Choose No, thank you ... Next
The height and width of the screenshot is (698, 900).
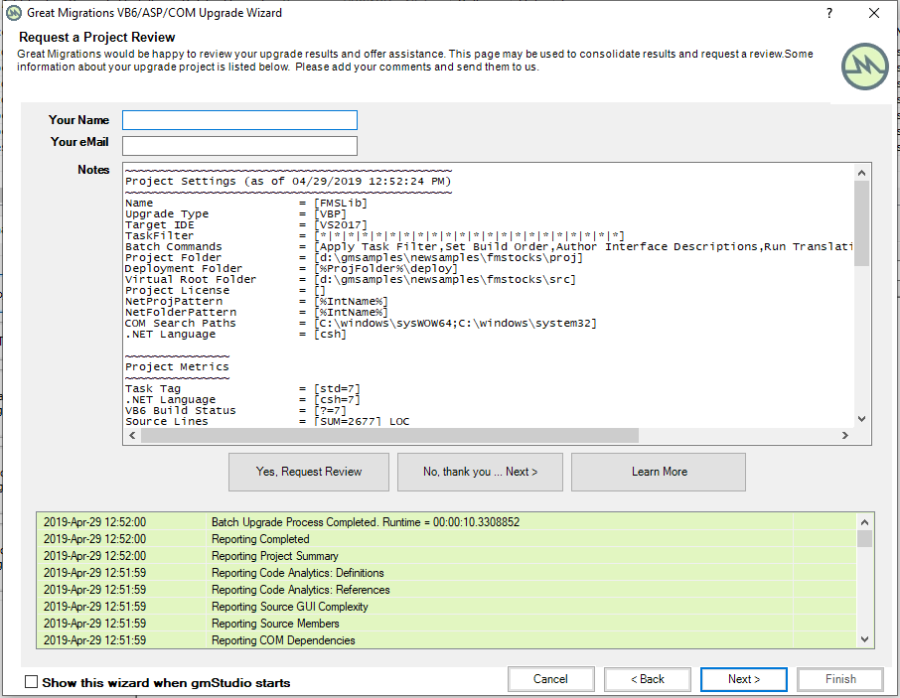pos(480,472)
